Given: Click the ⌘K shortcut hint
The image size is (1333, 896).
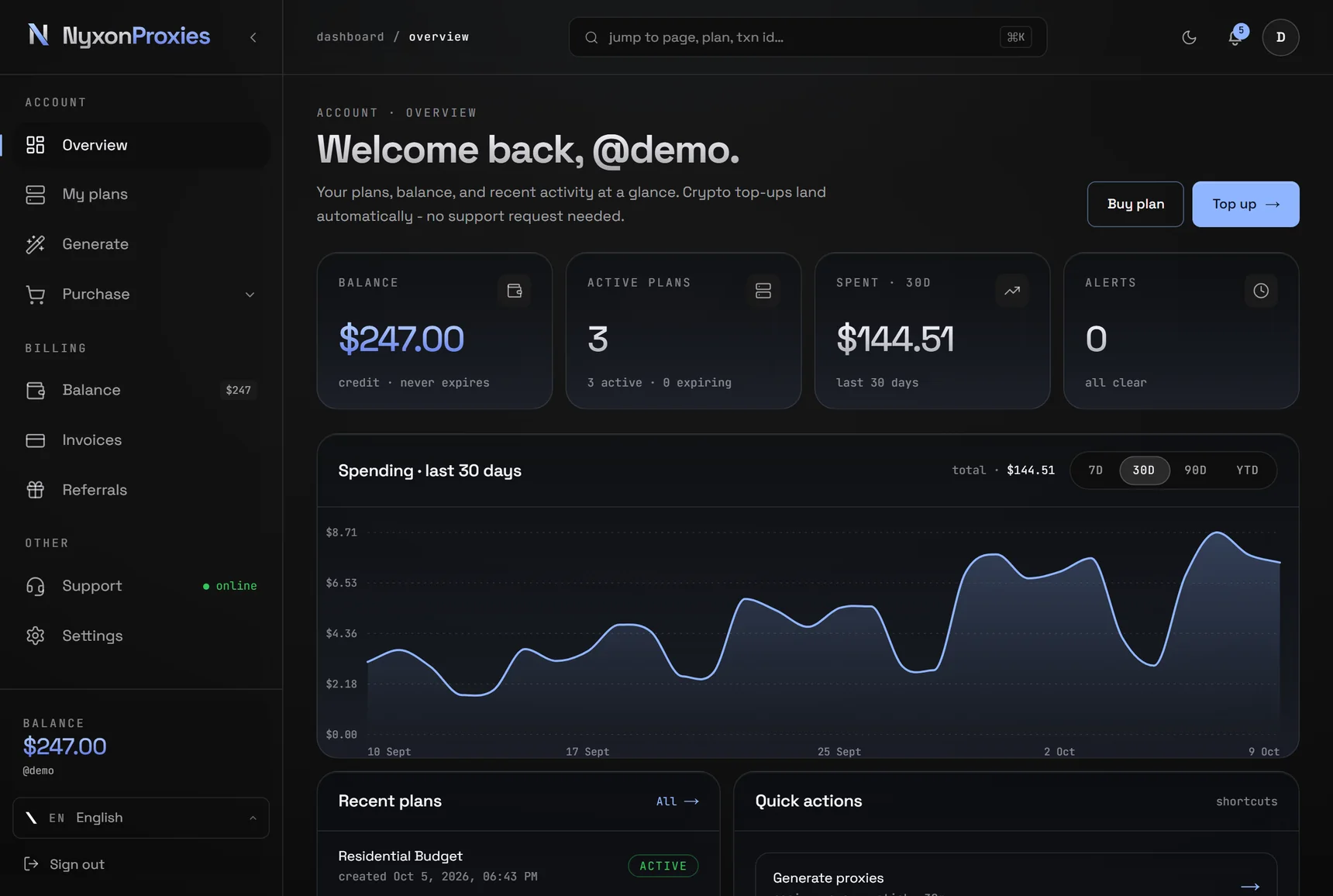Looking at the screenshot, I should tap(1015, 37).
